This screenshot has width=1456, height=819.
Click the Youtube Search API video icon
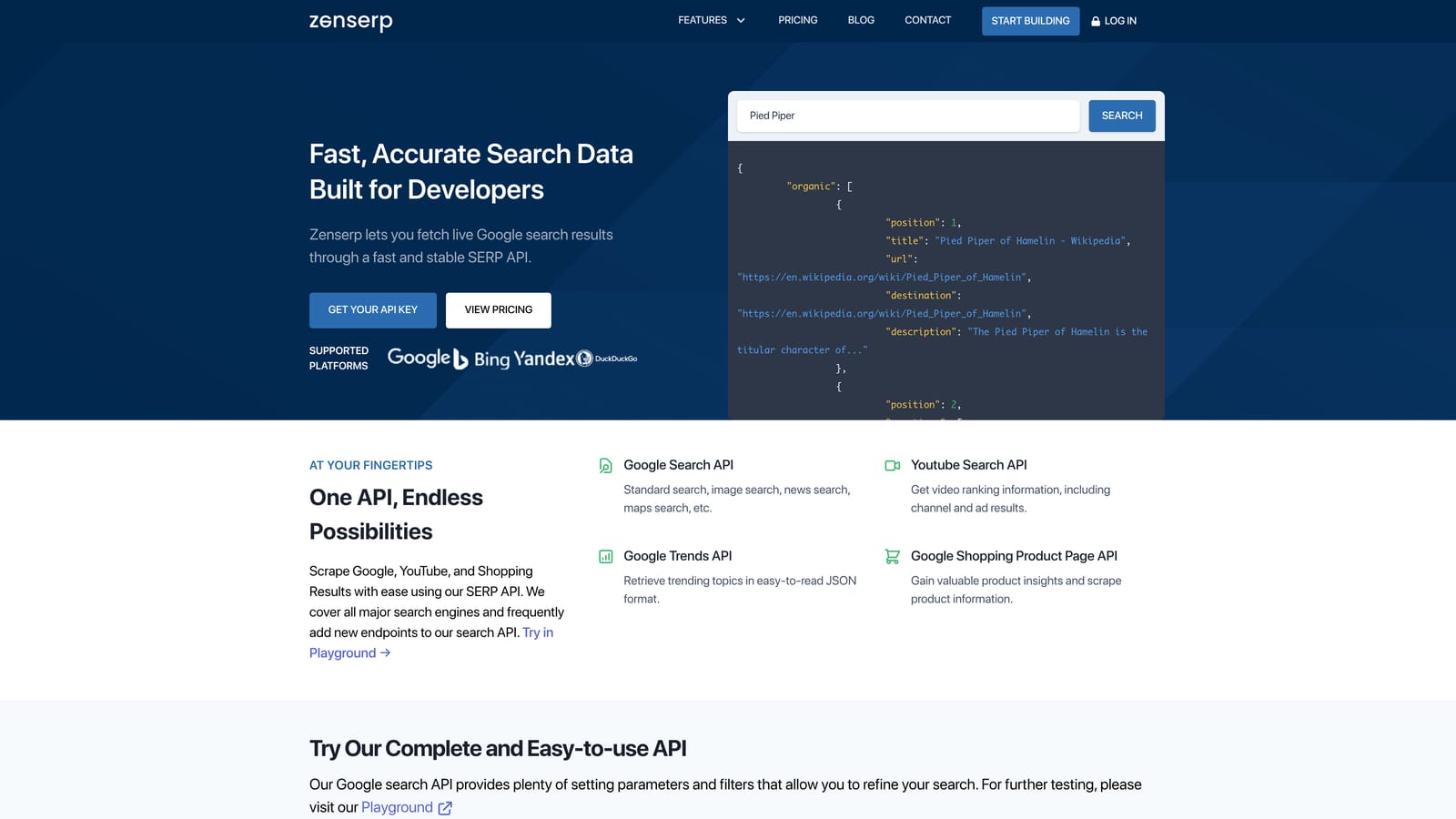(x=893, y=466)
